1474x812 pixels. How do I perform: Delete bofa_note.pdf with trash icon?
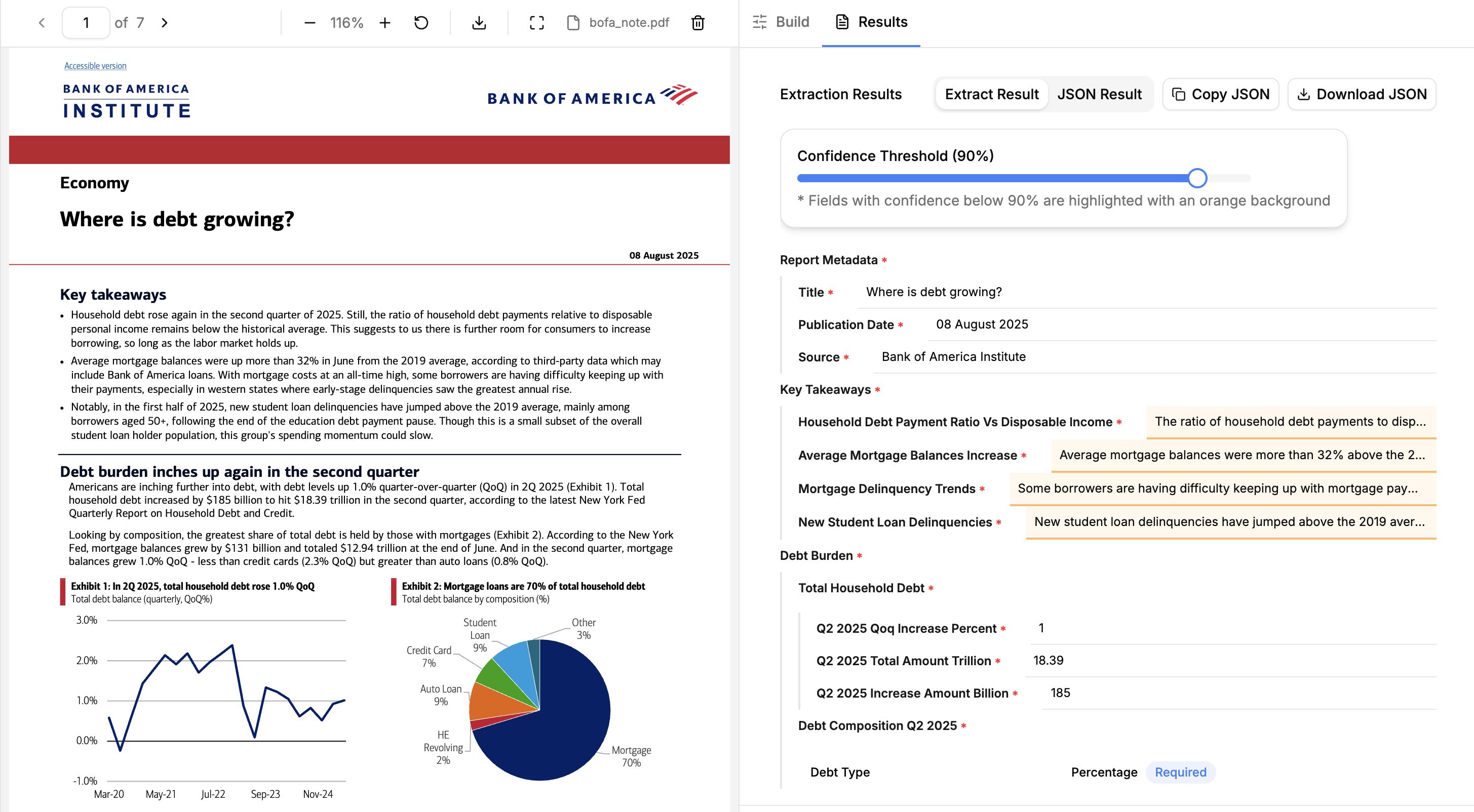click(697, 23)
